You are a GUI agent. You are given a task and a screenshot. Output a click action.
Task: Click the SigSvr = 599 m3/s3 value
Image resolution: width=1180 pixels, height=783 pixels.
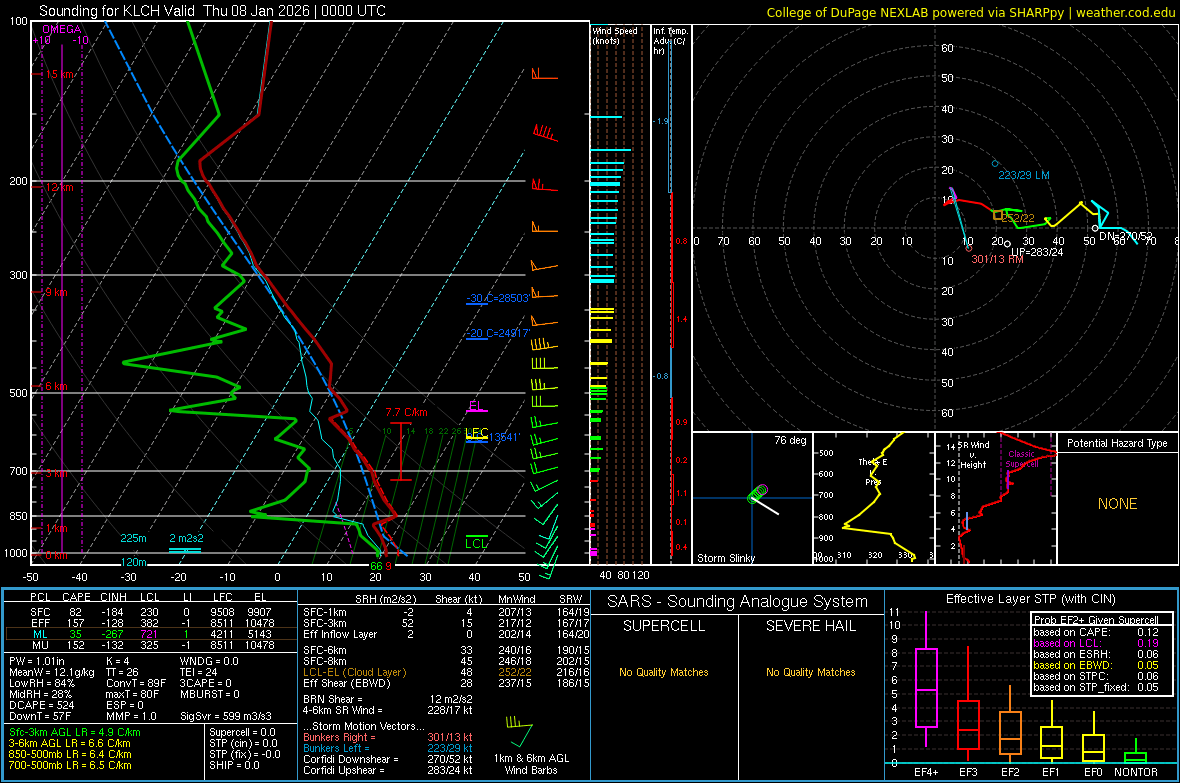coord(226,716)
